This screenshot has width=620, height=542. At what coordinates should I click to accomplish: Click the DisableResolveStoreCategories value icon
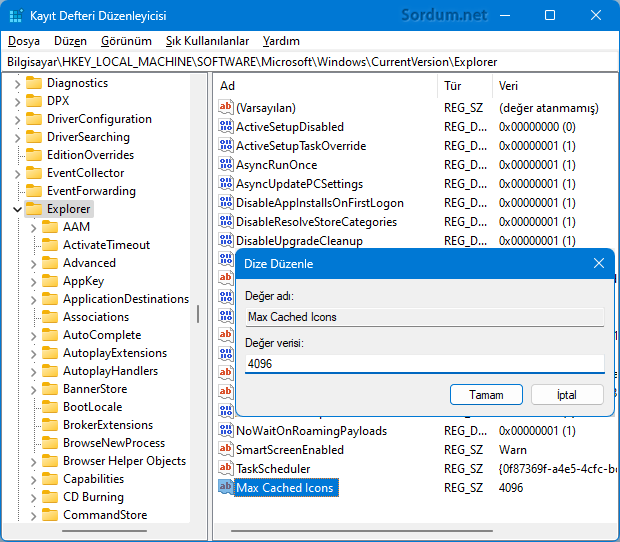point(226,221)
